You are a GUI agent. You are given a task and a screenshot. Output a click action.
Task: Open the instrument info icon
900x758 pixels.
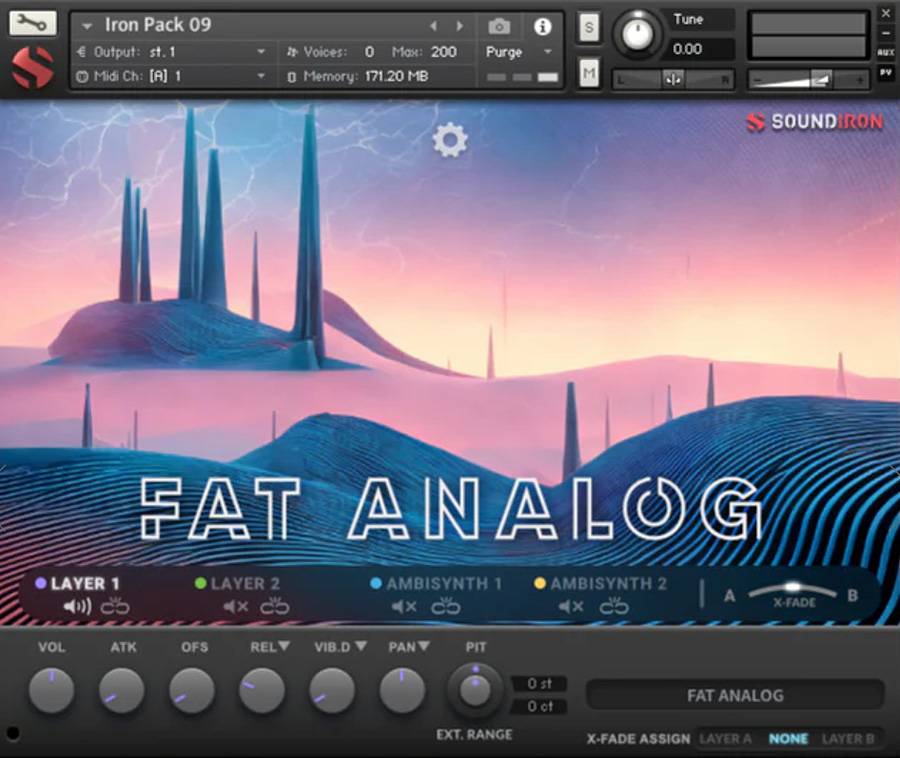[542, 26]
